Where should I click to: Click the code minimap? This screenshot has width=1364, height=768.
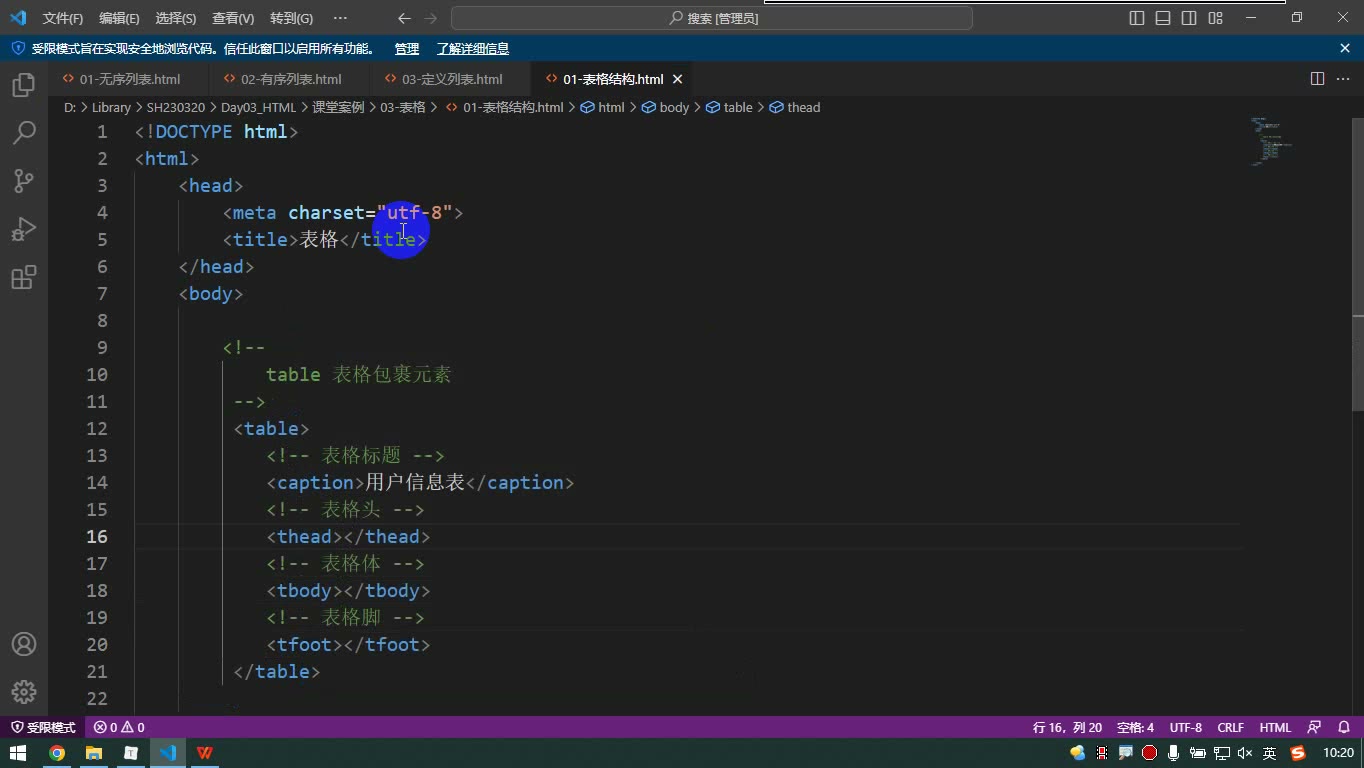pos(1270,142)
